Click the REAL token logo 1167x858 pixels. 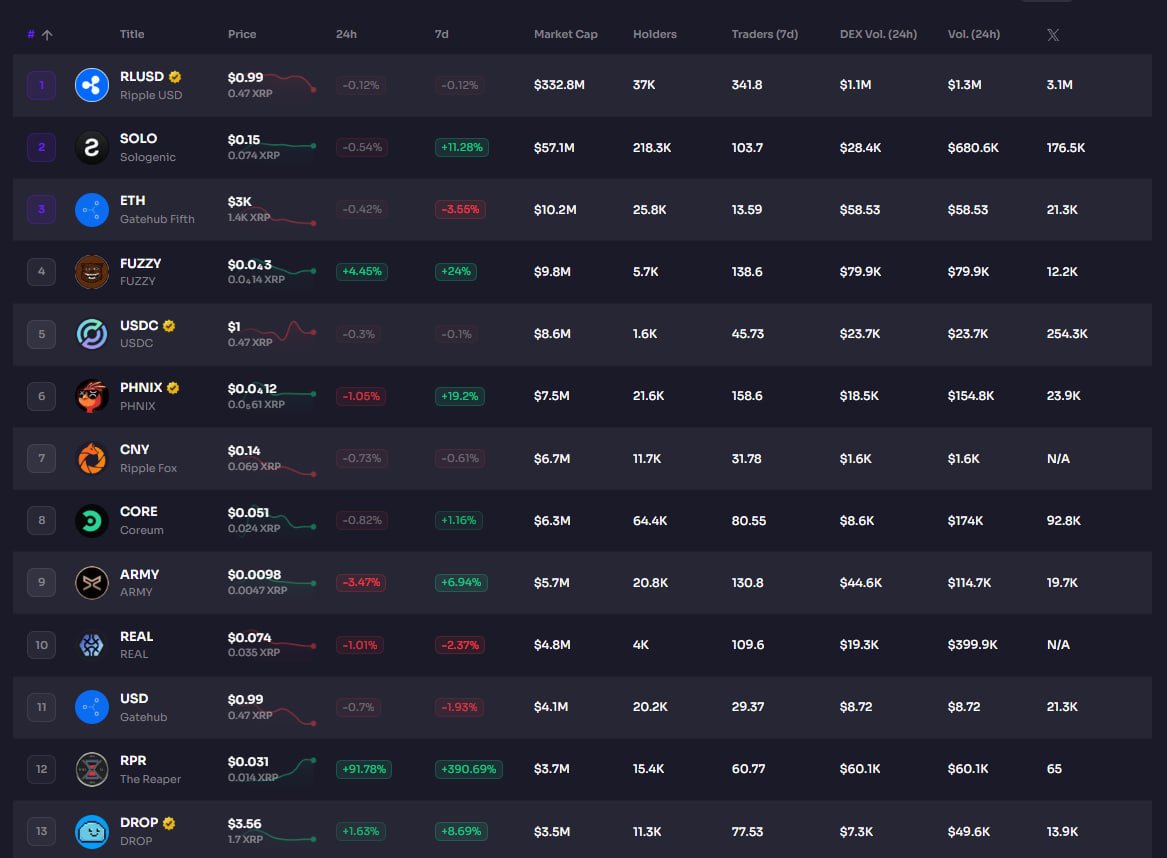[92, 644]
